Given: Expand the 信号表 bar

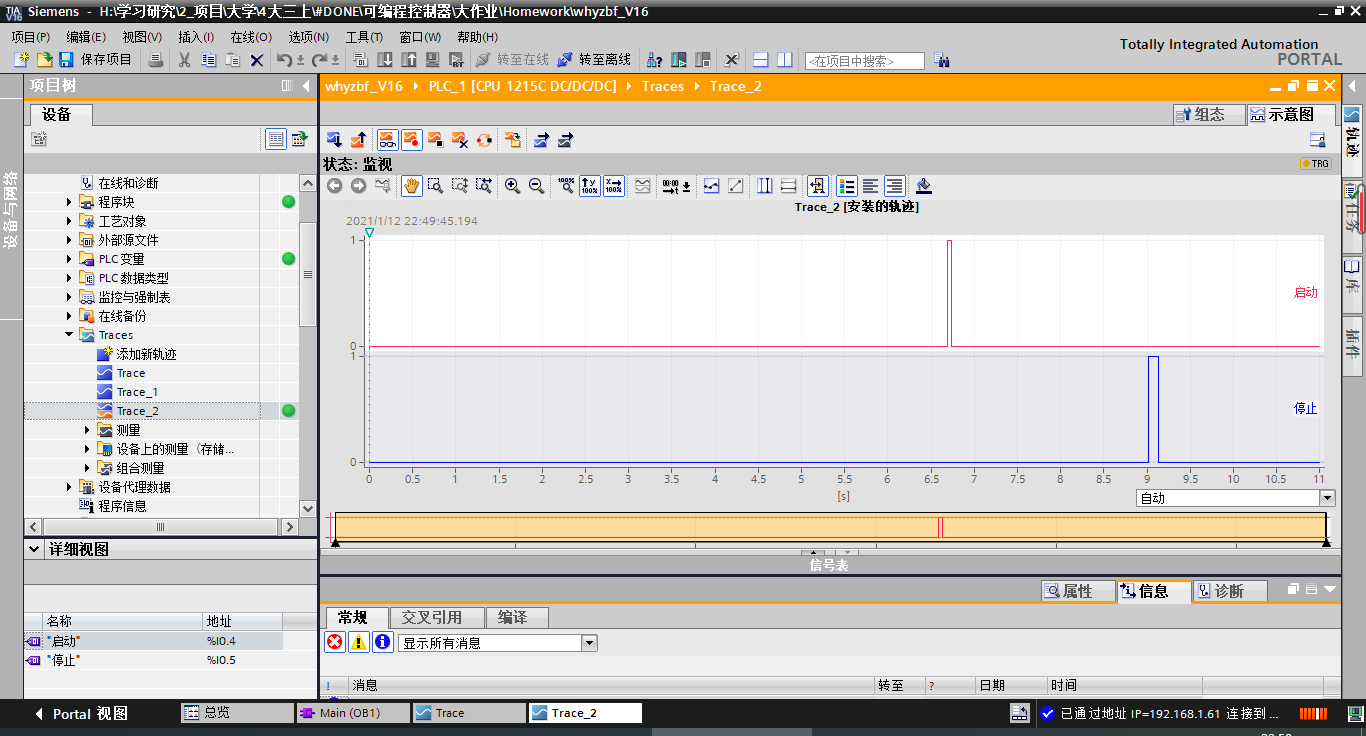Looking at the screenshot, I should (x=829, y=565).
